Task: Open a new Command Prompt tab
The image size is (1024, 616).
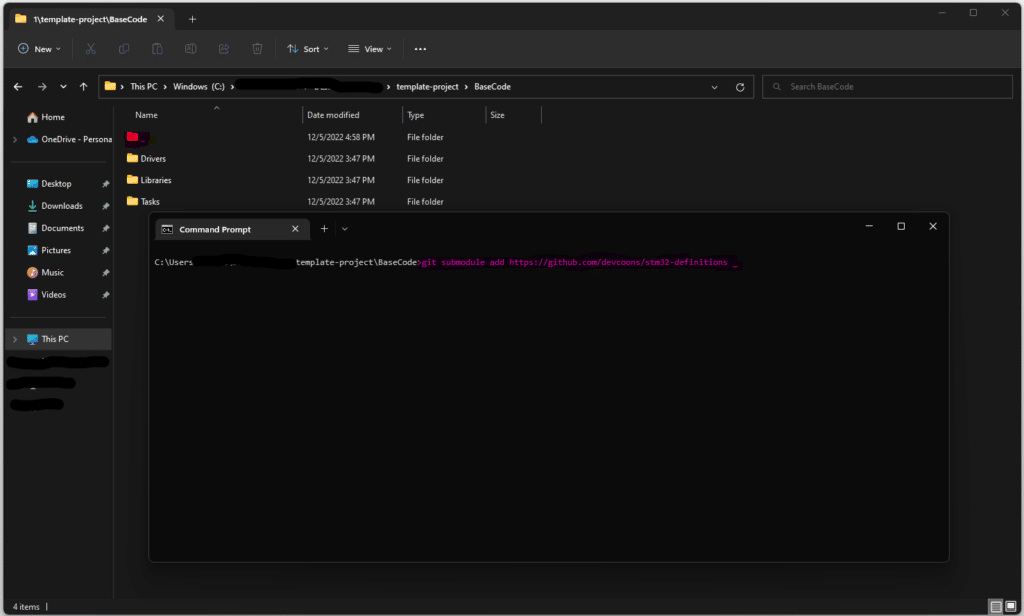Action: pyautogui.click(x=324, y=229)
